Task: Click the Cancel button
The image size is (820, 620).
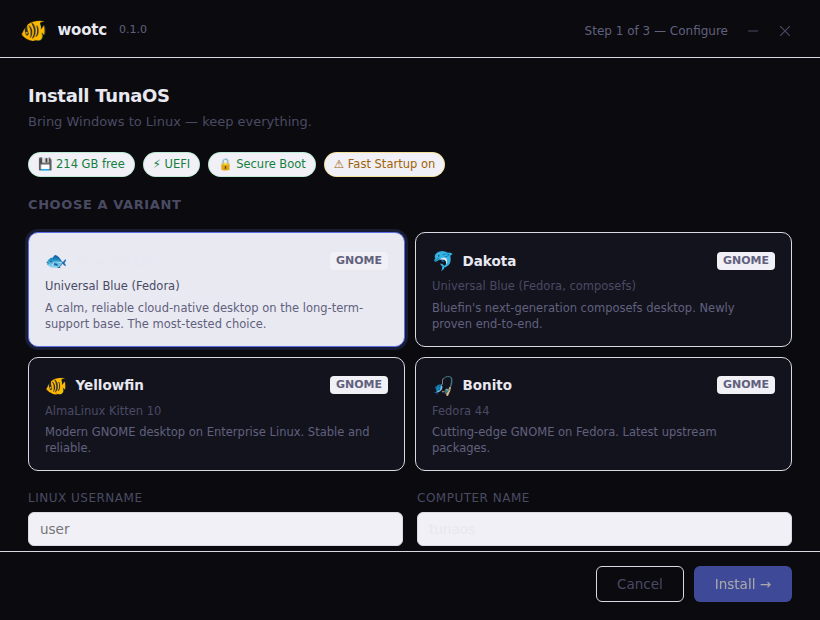Action: pyautogui.click(x=640, y=584)
